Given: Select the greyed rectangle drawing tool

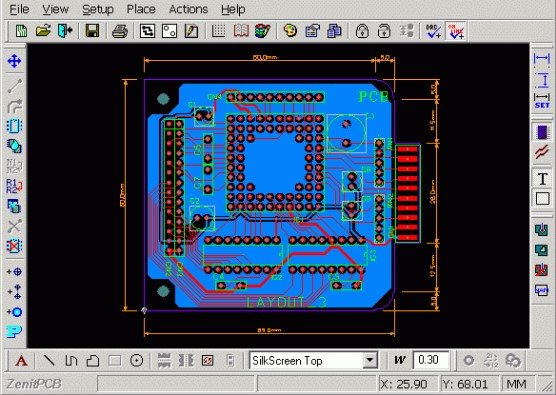Looking at the screenshot, I should point(115,361).
